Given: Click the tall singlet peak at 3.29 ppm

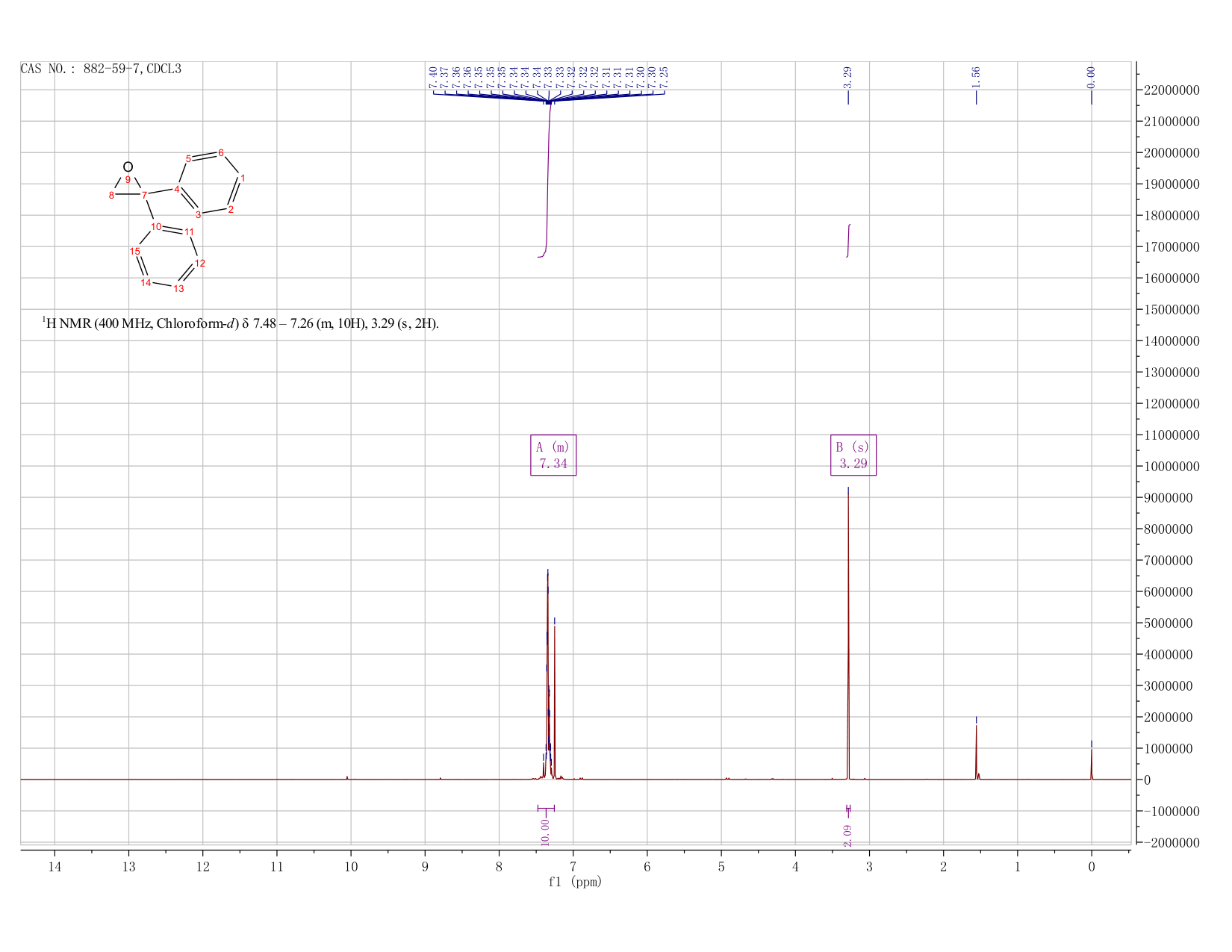Looking at the screenshot, I should click(848, 635).
